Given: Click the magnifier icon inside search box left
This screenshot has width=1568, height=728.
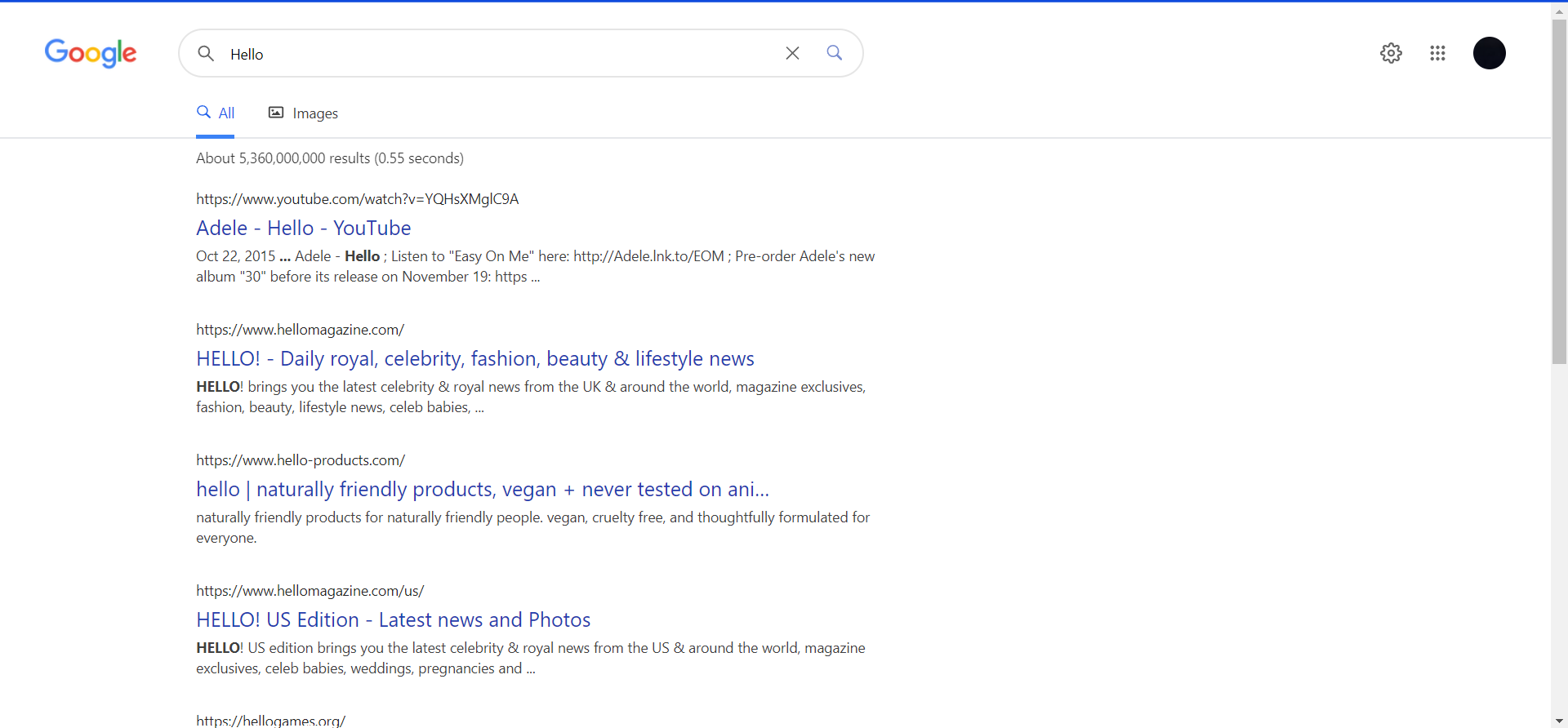Looking at the screenshot, I should (x=206, y=53).
